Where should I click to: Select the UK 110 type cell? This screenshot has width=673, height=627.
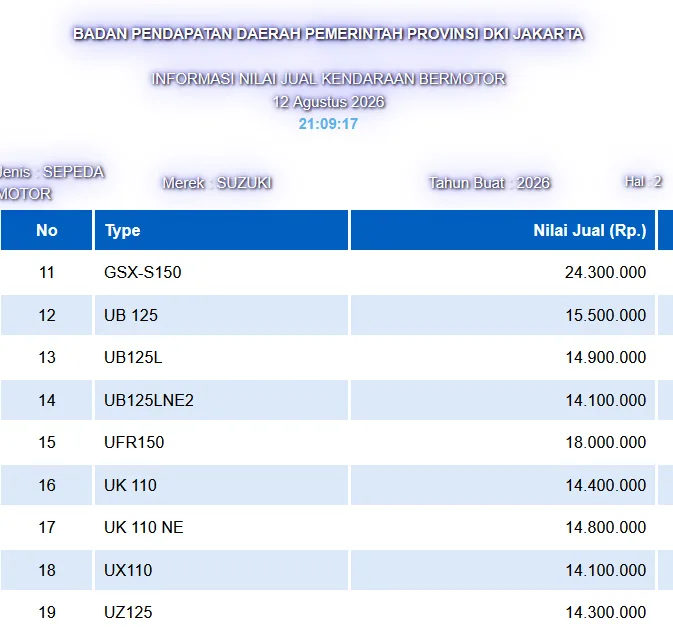(221, 485)
